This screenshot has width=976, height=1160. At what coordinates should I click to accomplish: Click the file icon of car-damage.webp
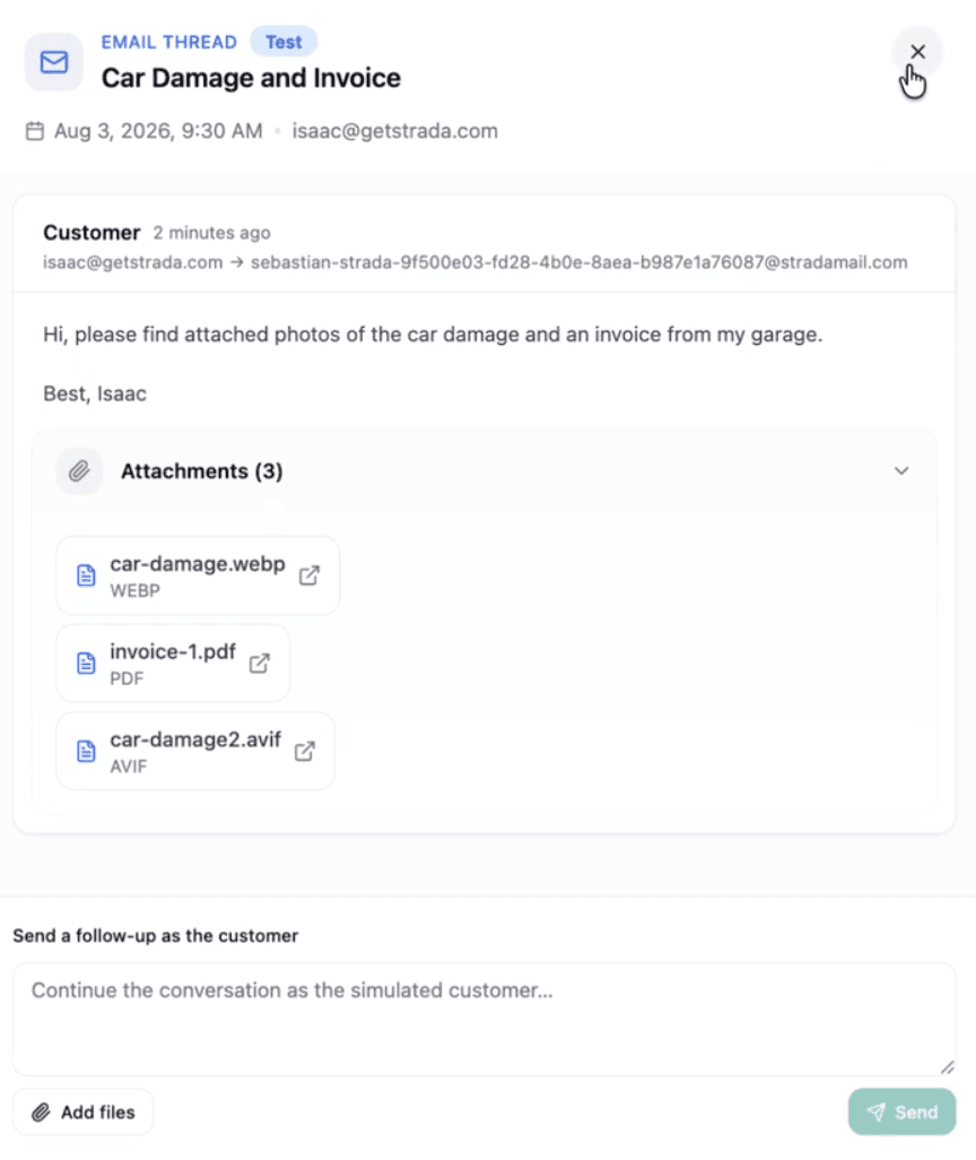click(87, 576)
